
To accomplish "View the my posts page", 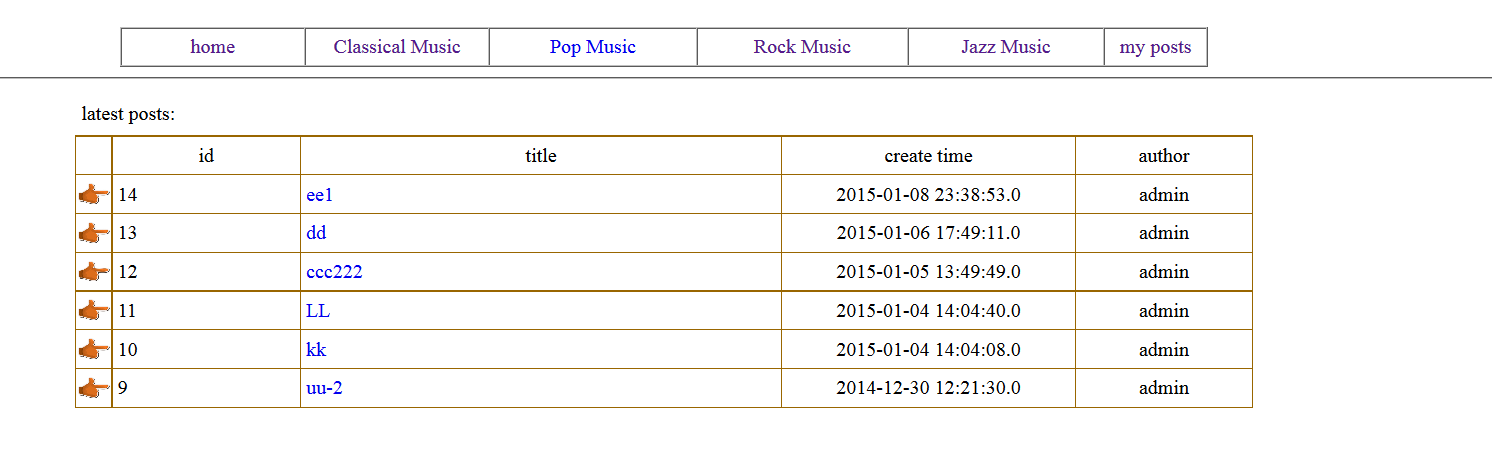I will 1155,47.
